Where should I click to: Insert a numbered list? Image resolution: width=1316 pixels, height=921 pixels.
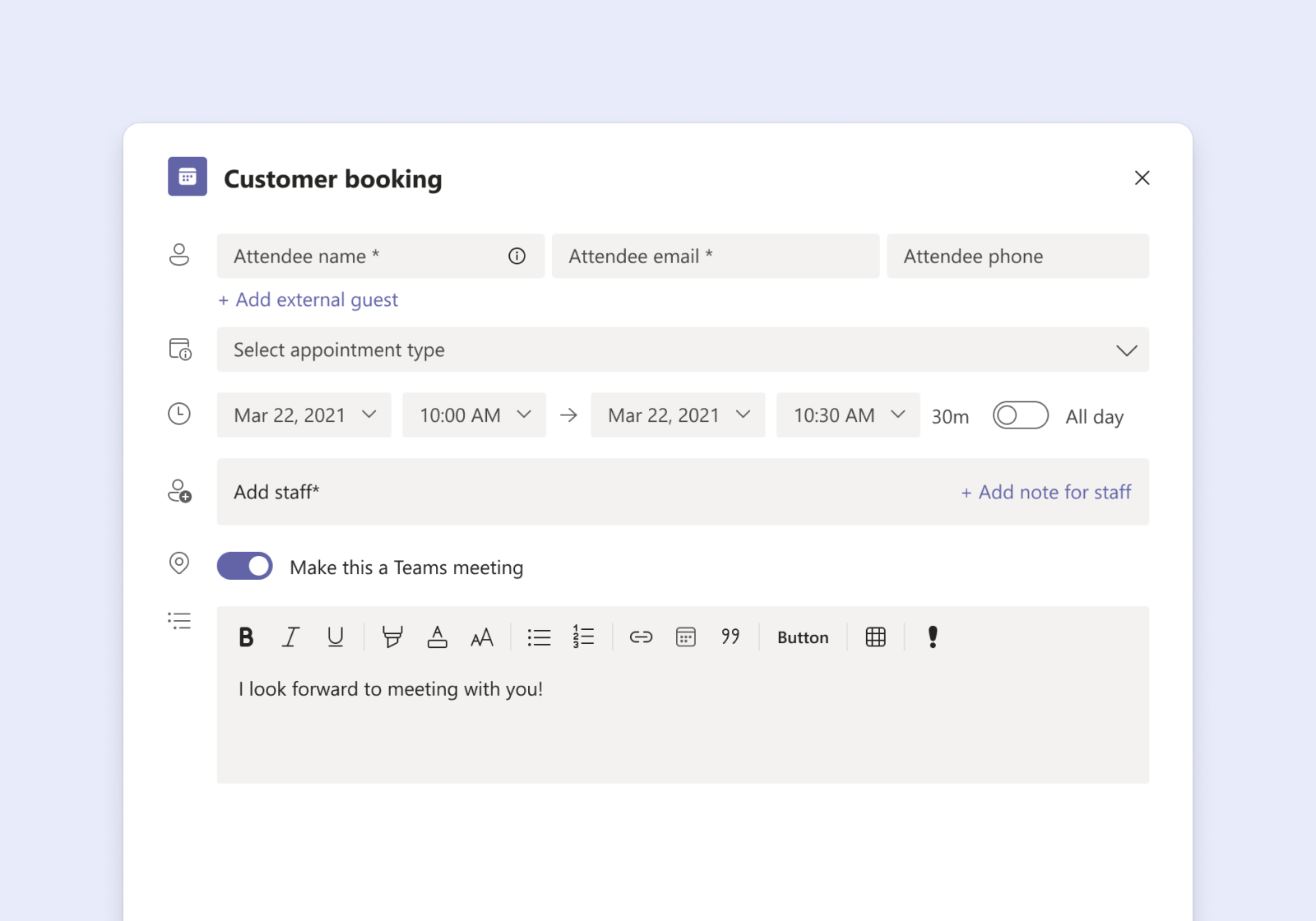tap(583, 636)
